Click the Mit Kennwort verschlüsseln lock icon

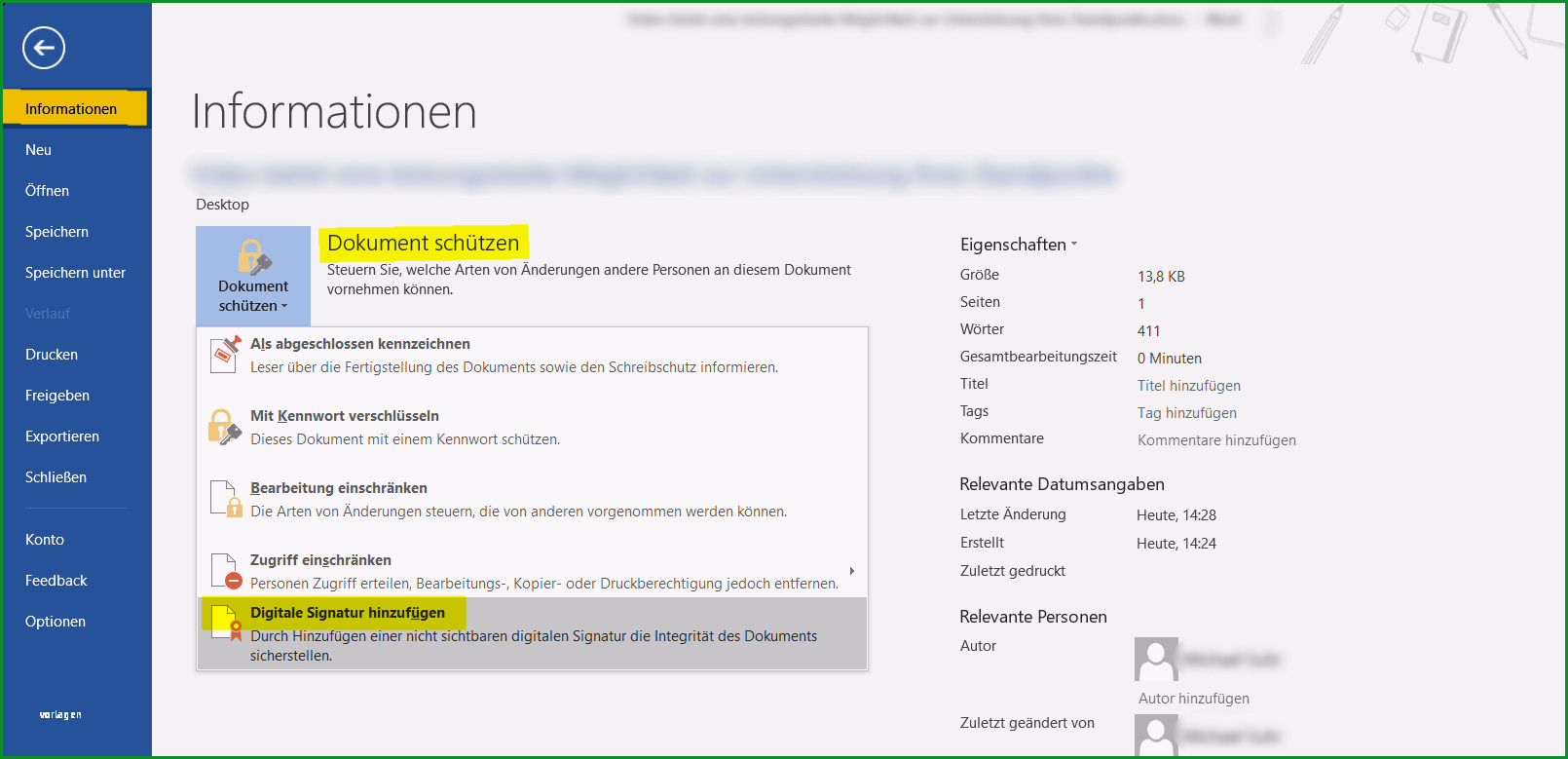point(225,427)
